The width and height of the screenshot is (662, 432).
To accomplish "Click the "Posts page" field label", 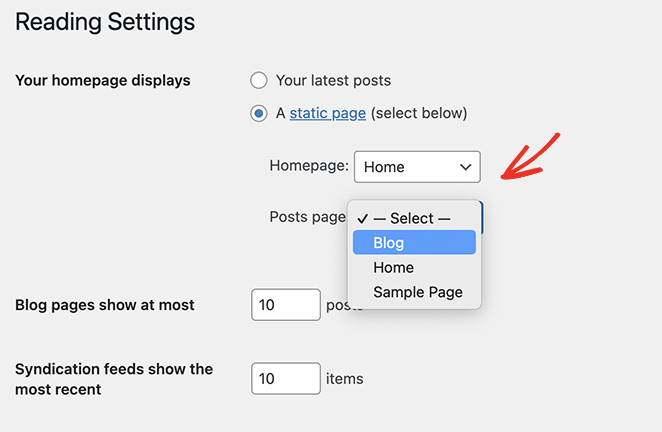I will coord(307,217).
